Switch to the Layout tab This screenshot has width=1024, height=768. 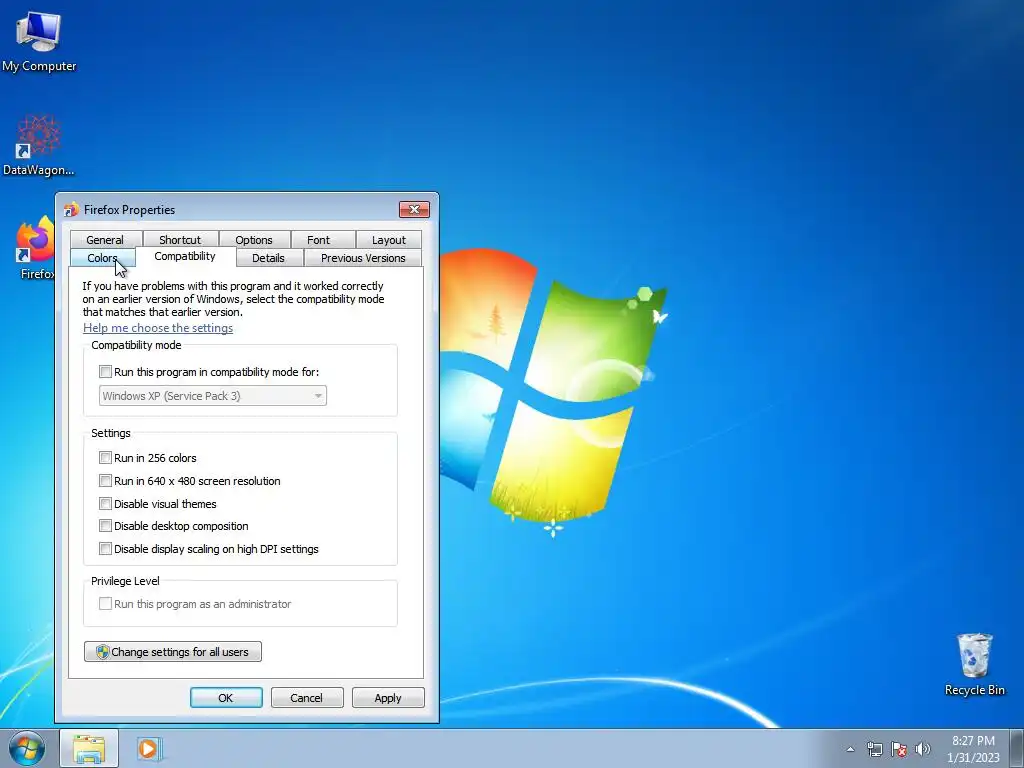click(389, 240)
